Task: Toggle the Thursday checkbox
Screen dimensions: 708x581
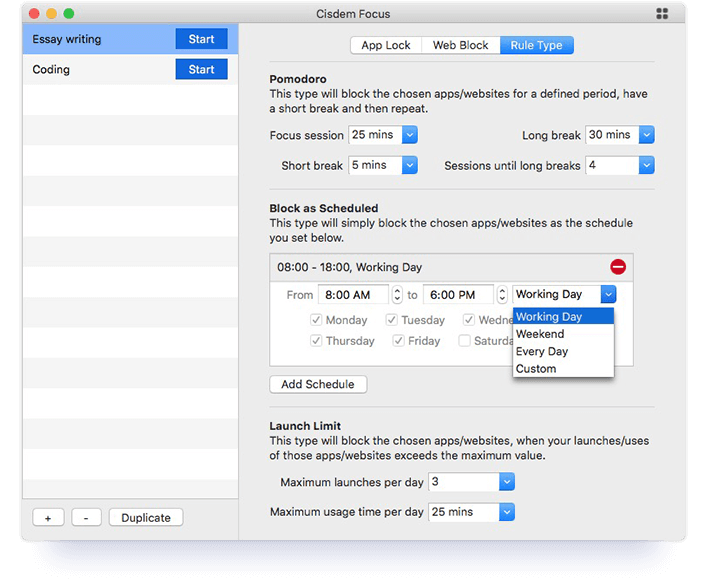Action: point(316,340)
